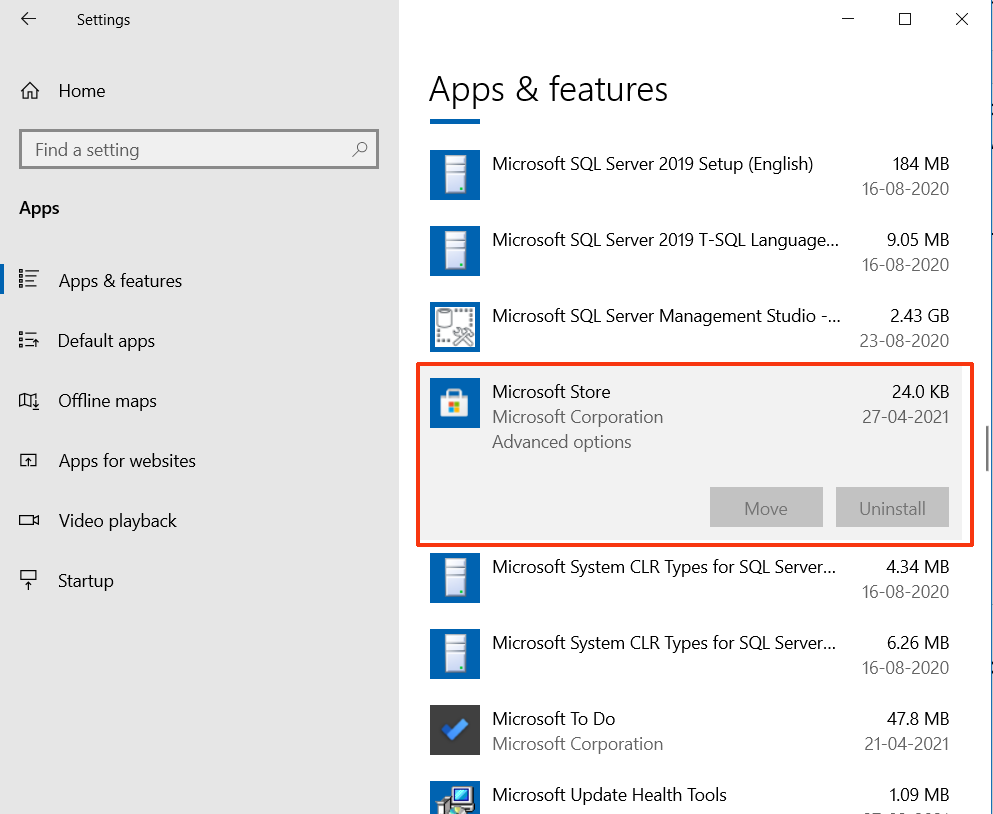Click the Move button for Microsoft Store
The image size is (993, 814).
[x=766, y=507]
